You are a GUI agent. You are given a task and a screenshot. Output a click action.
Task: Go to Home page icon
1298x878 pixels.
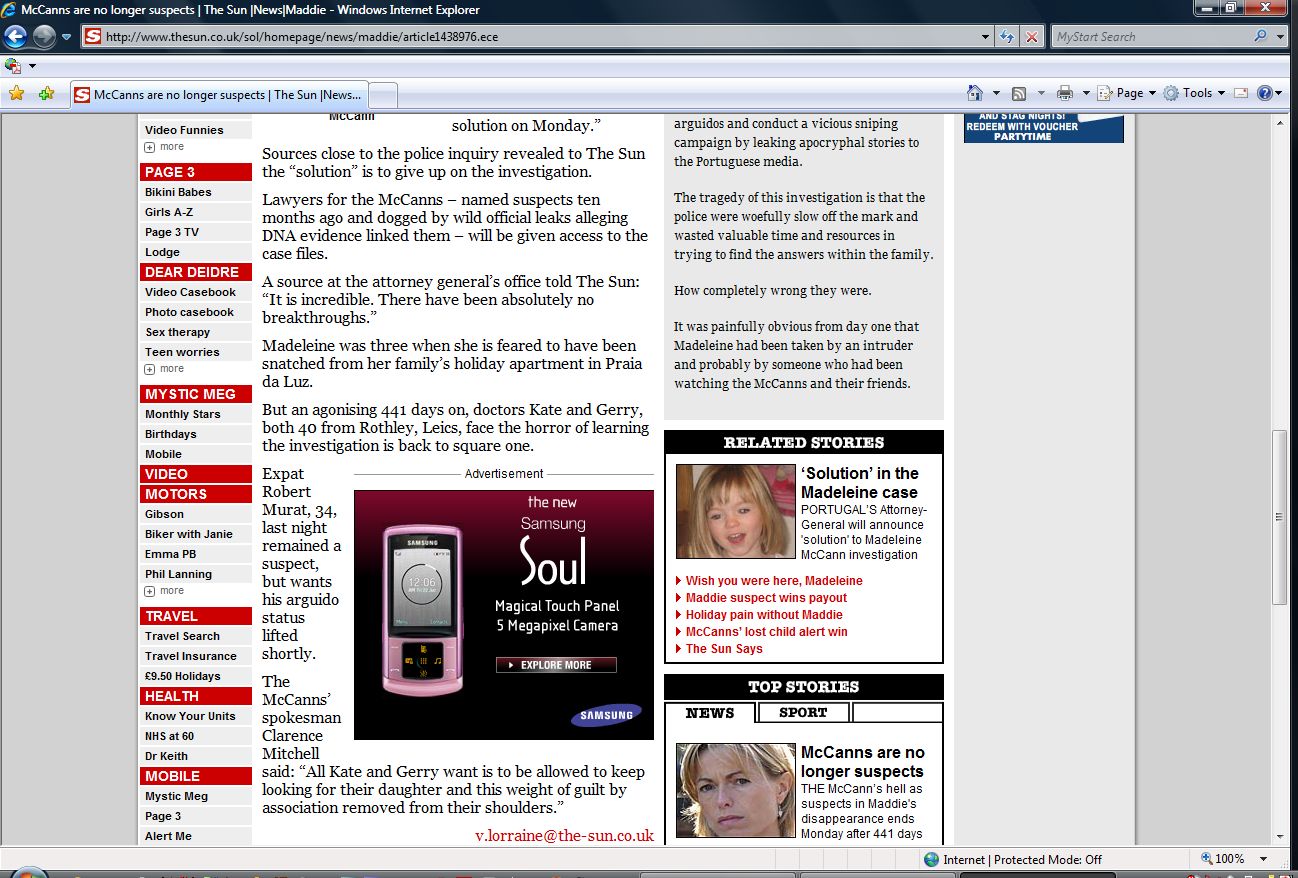point(975,93)
